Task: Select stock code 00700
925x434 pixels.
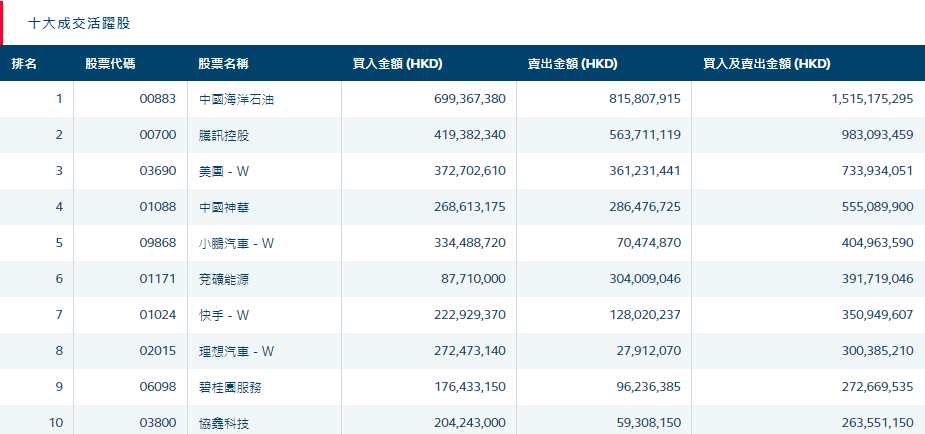Action: pyautogui.click(x=158, y=135)
